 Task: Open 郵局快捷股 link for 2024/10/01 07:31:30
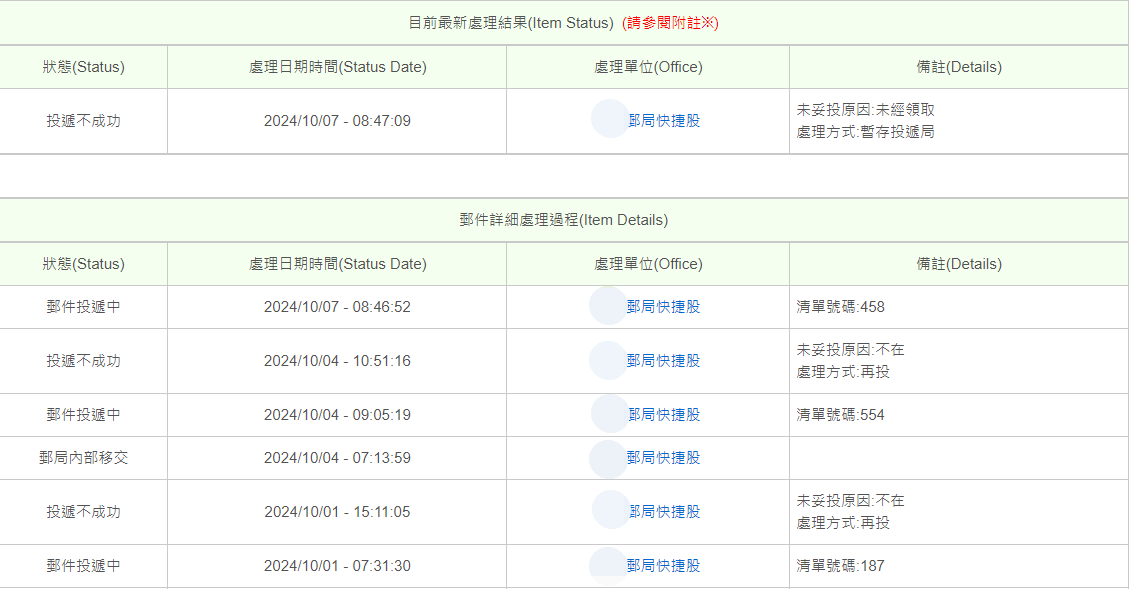click(x=663, y=566)
